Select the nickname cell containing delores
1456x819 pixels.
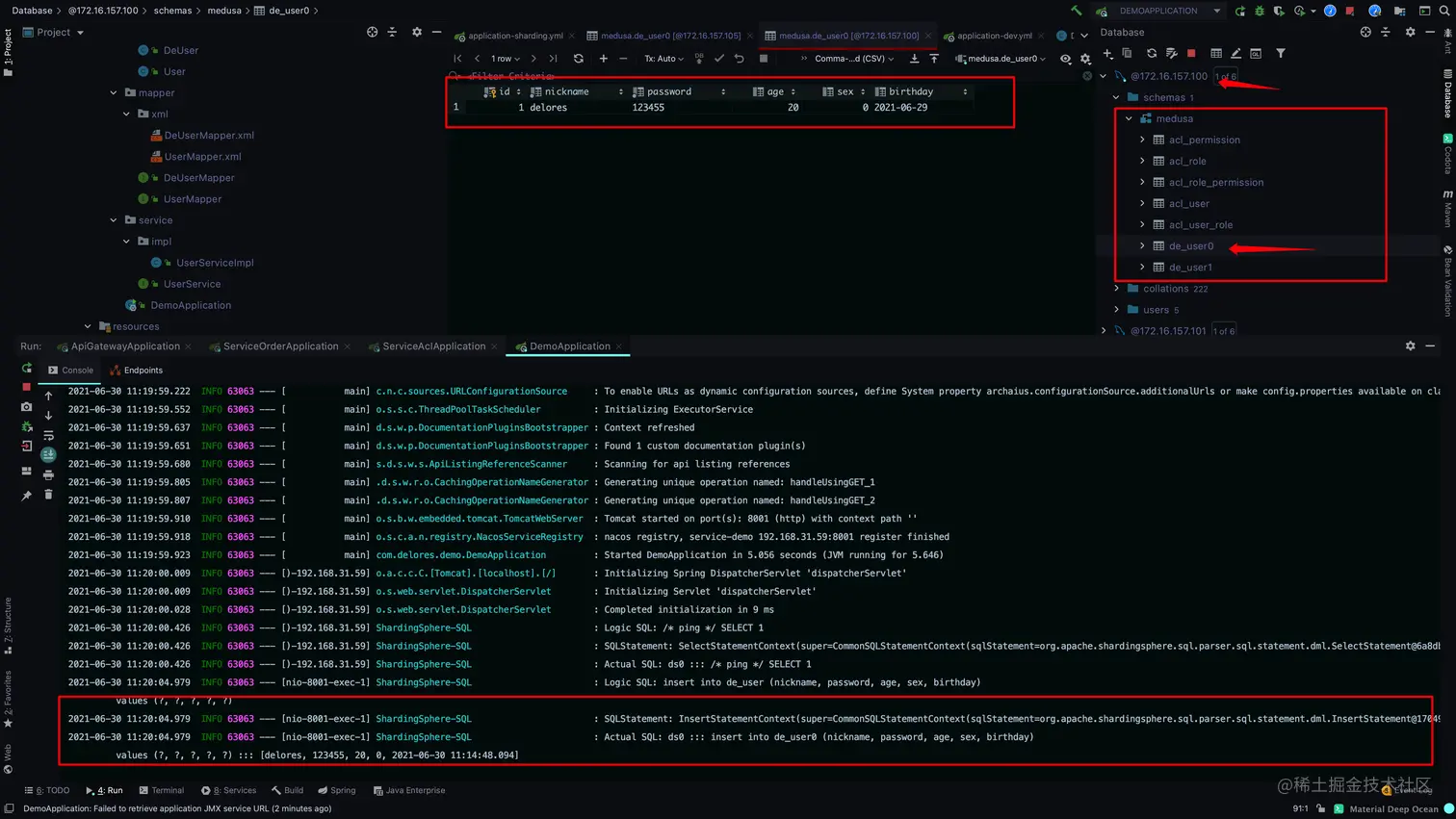[576, 108]
